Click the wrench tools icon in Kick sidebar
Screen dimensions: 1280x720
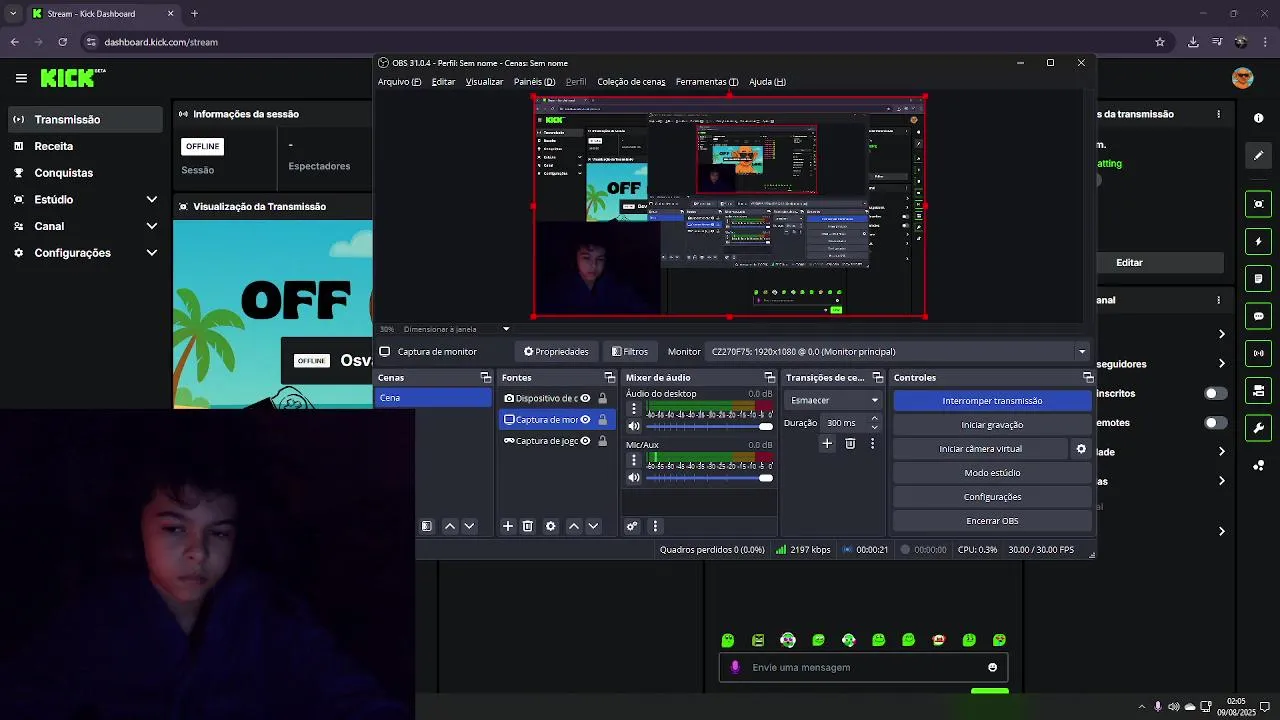(1258, 428)
